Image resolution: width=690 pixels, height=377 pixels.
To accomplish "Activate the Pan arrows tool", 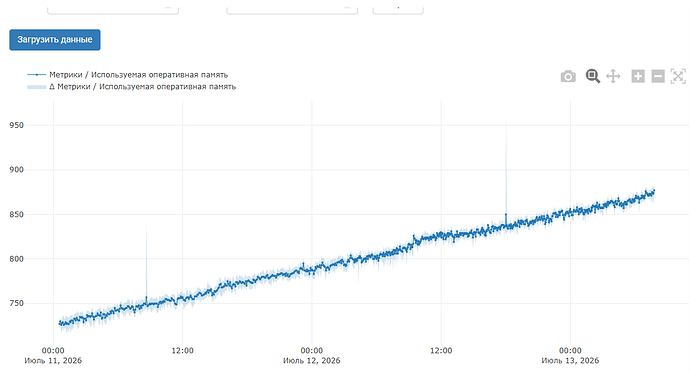I will [613, 76].
